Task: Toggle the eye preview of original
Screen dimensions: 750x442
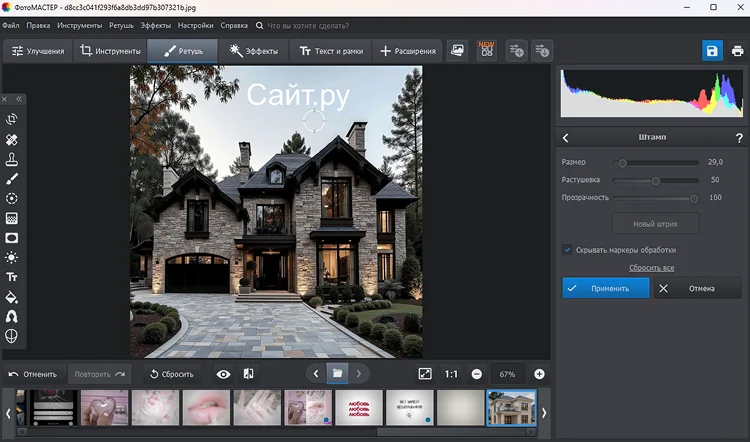Action: tap(223, 374)
